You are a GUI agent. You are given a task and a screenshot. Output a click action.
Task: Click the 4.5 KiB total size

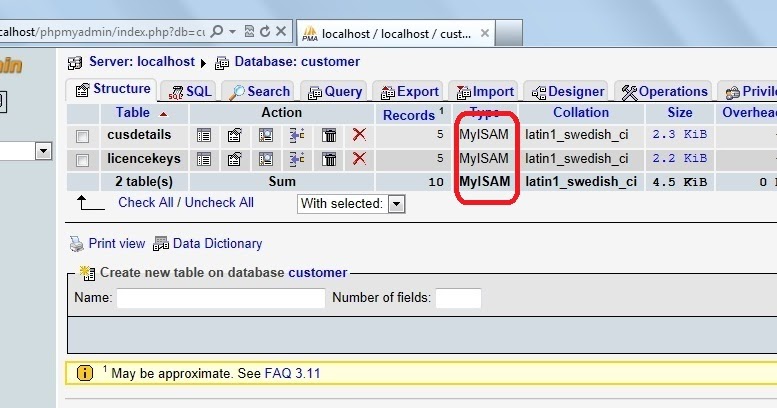(x=679, y=182)
